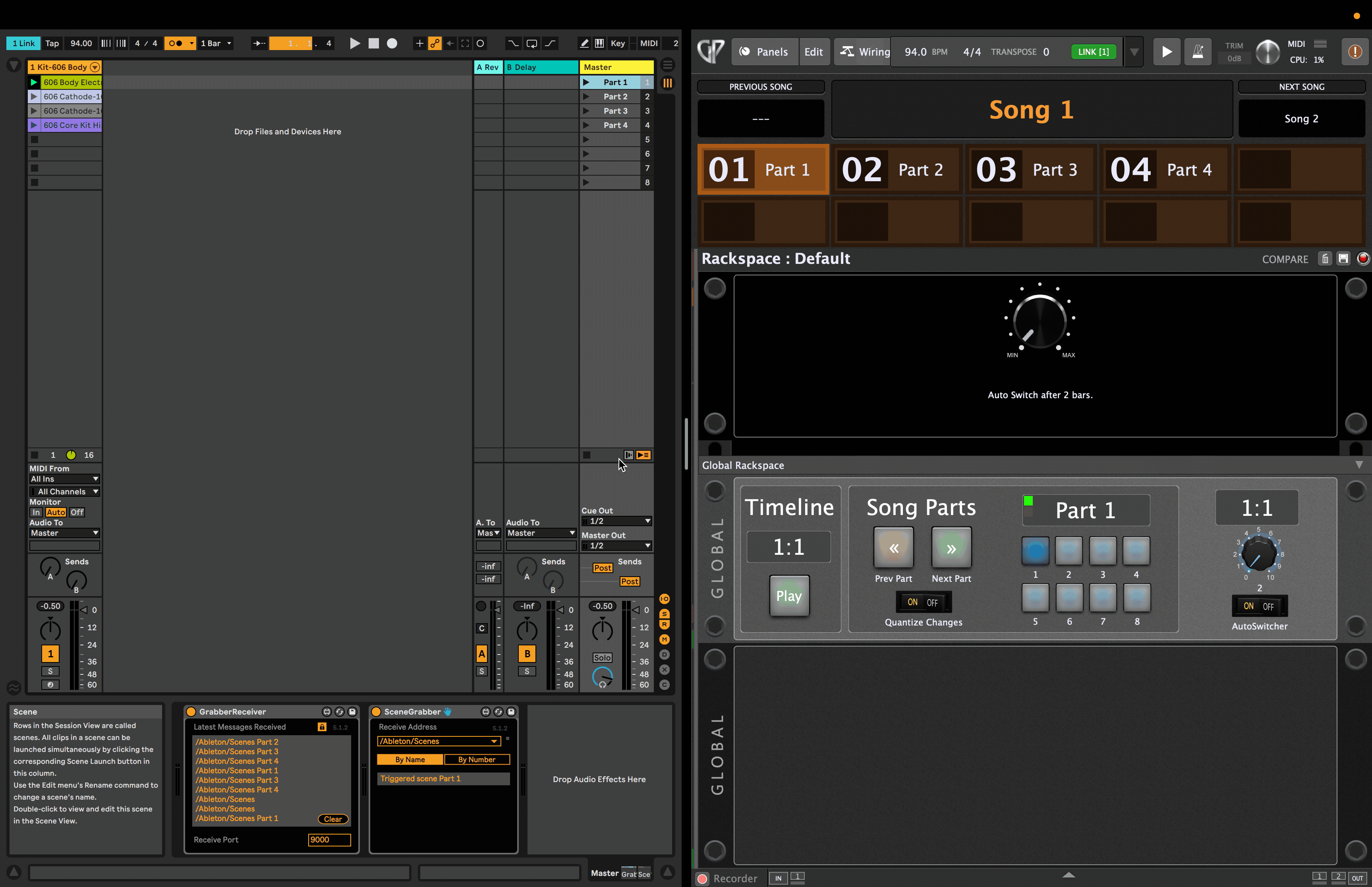Click the TRIM gain knob

click(1267, 52)
